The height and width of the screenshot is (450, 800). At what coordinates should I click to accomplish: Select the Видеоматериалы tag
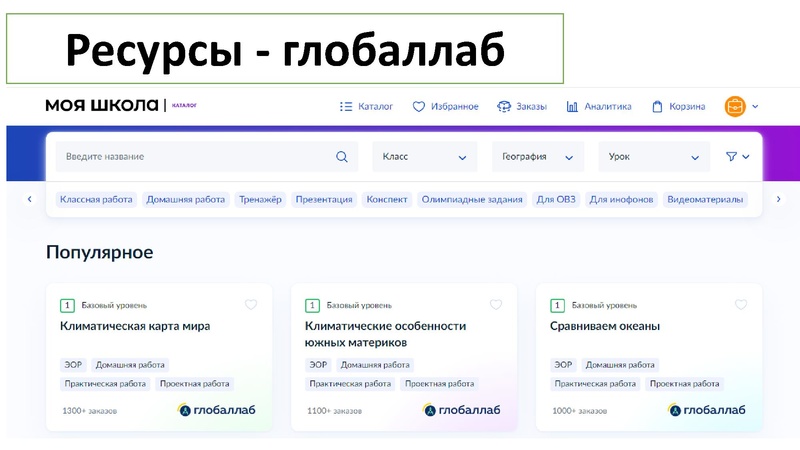(x=705, y=199)
